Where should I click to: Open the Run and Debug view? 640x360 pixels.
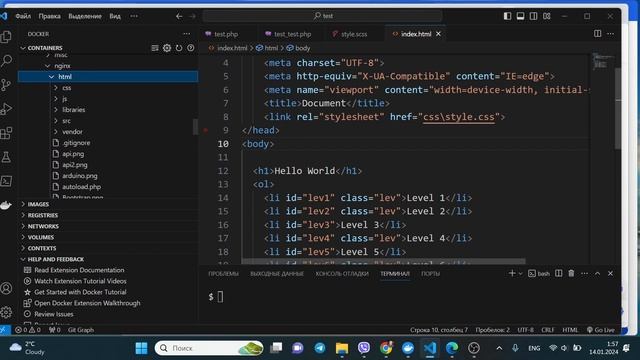[x=6, y=109]
